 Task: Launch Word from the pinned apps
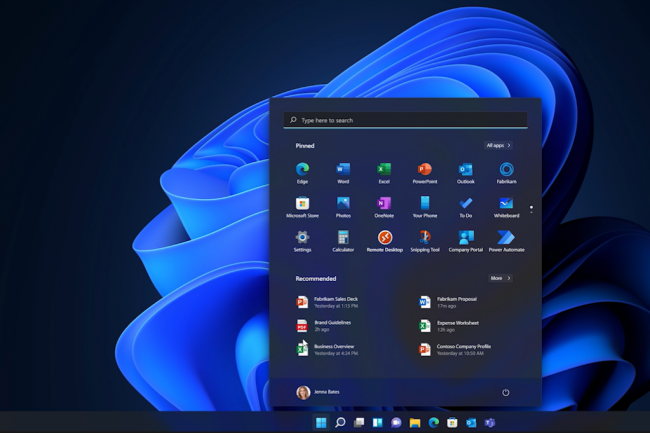[x=343, y=173]
